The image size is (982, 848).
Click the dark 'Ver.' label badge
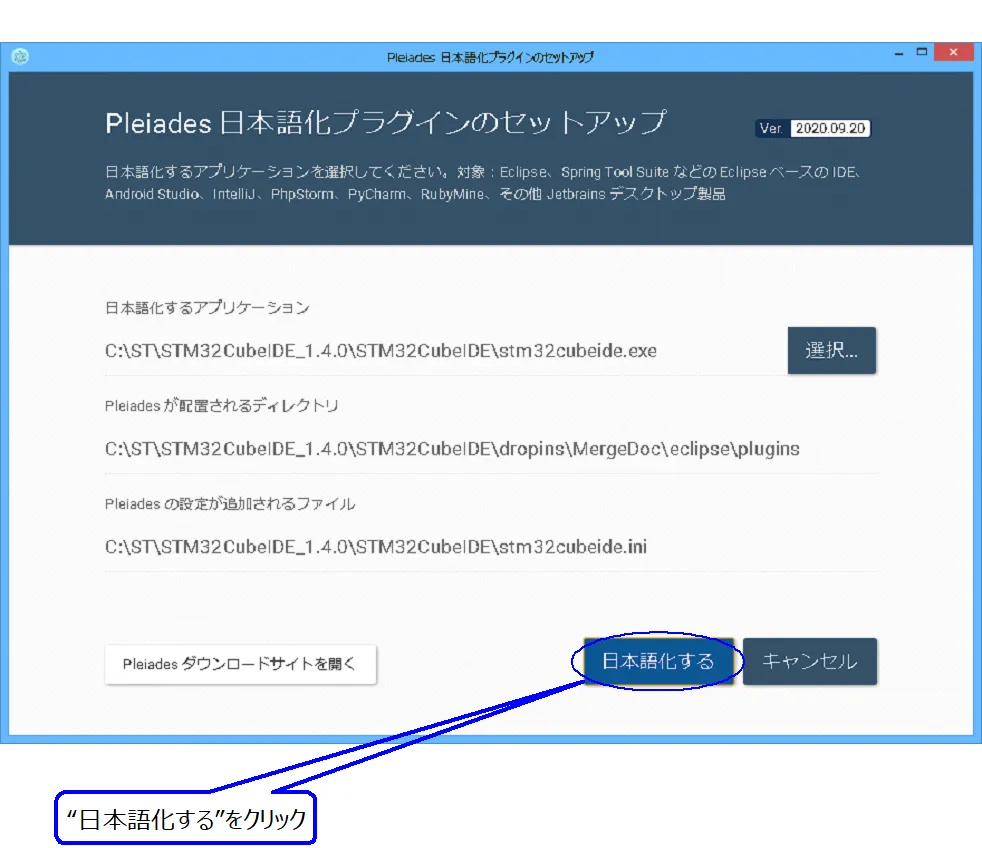coord(772,128)
